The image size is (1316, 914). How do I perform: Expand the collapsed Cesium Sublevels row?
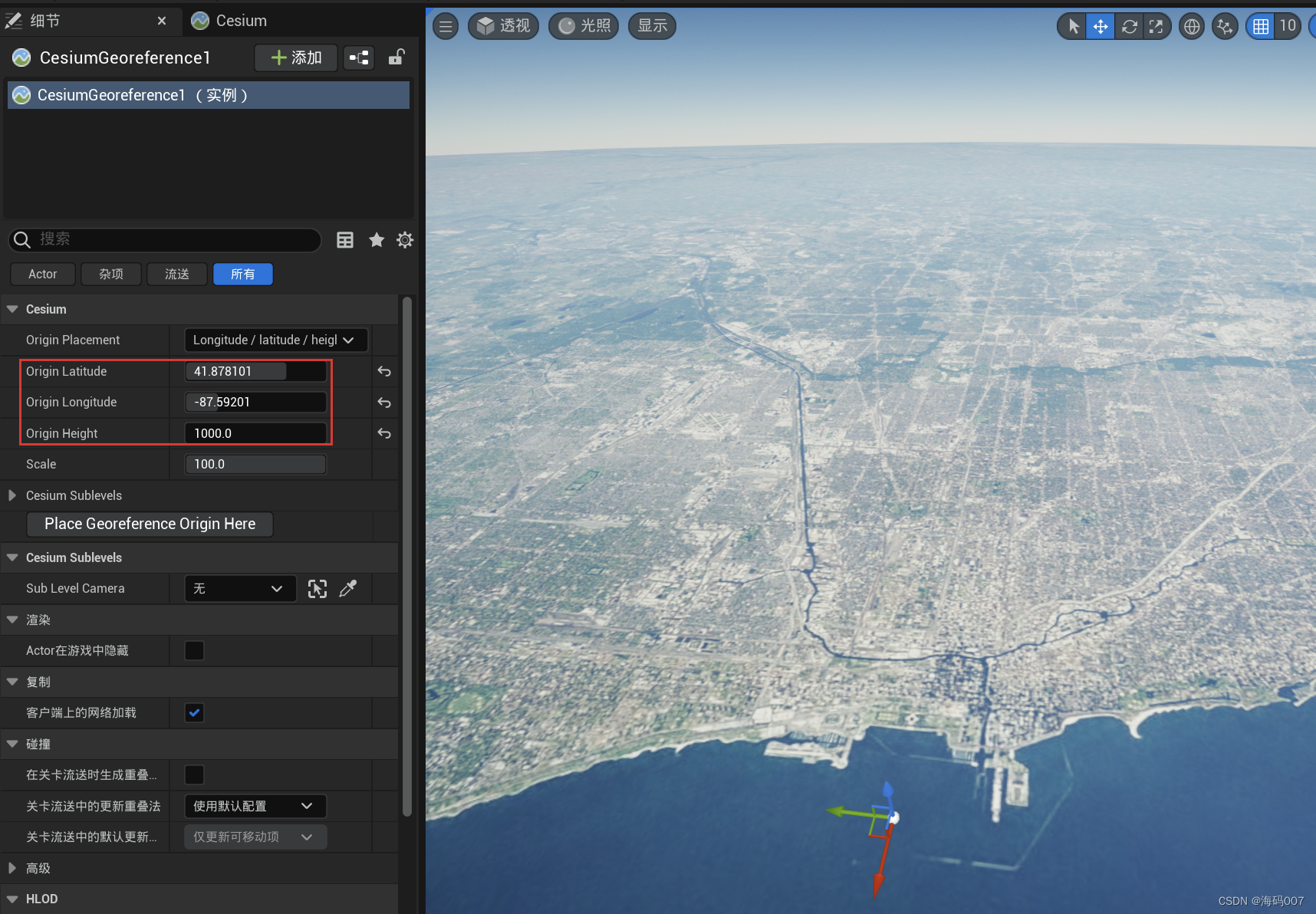coord(12,495)
